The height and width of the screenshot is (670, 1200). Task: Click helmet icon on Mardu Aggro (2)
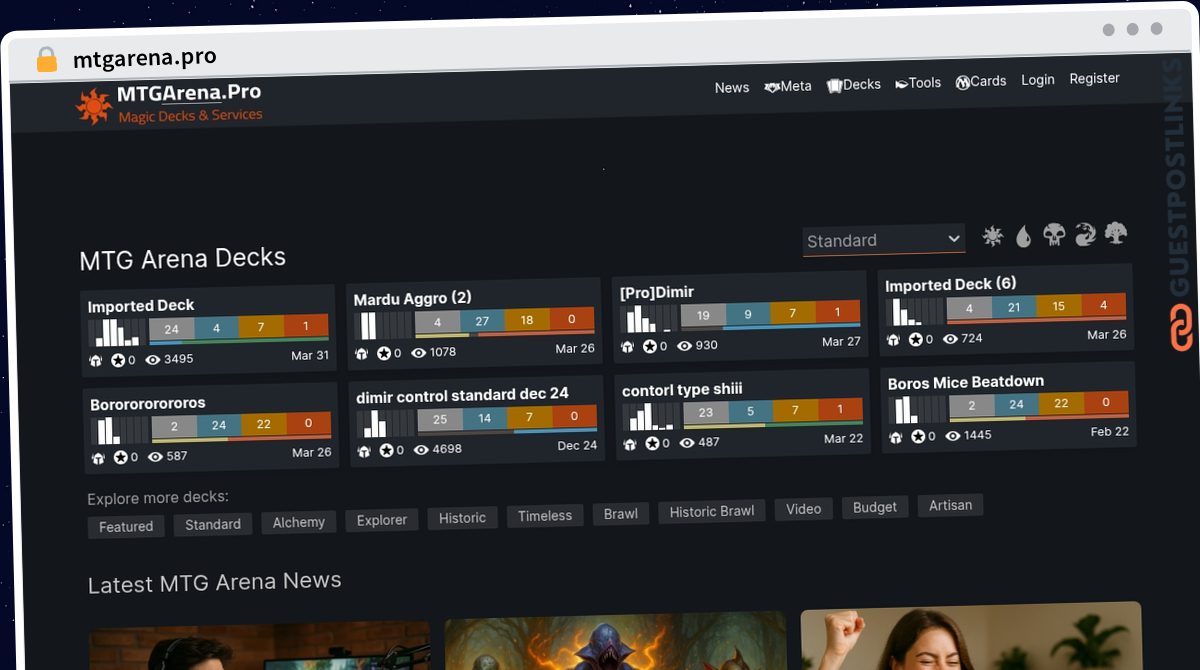[362, 354]
